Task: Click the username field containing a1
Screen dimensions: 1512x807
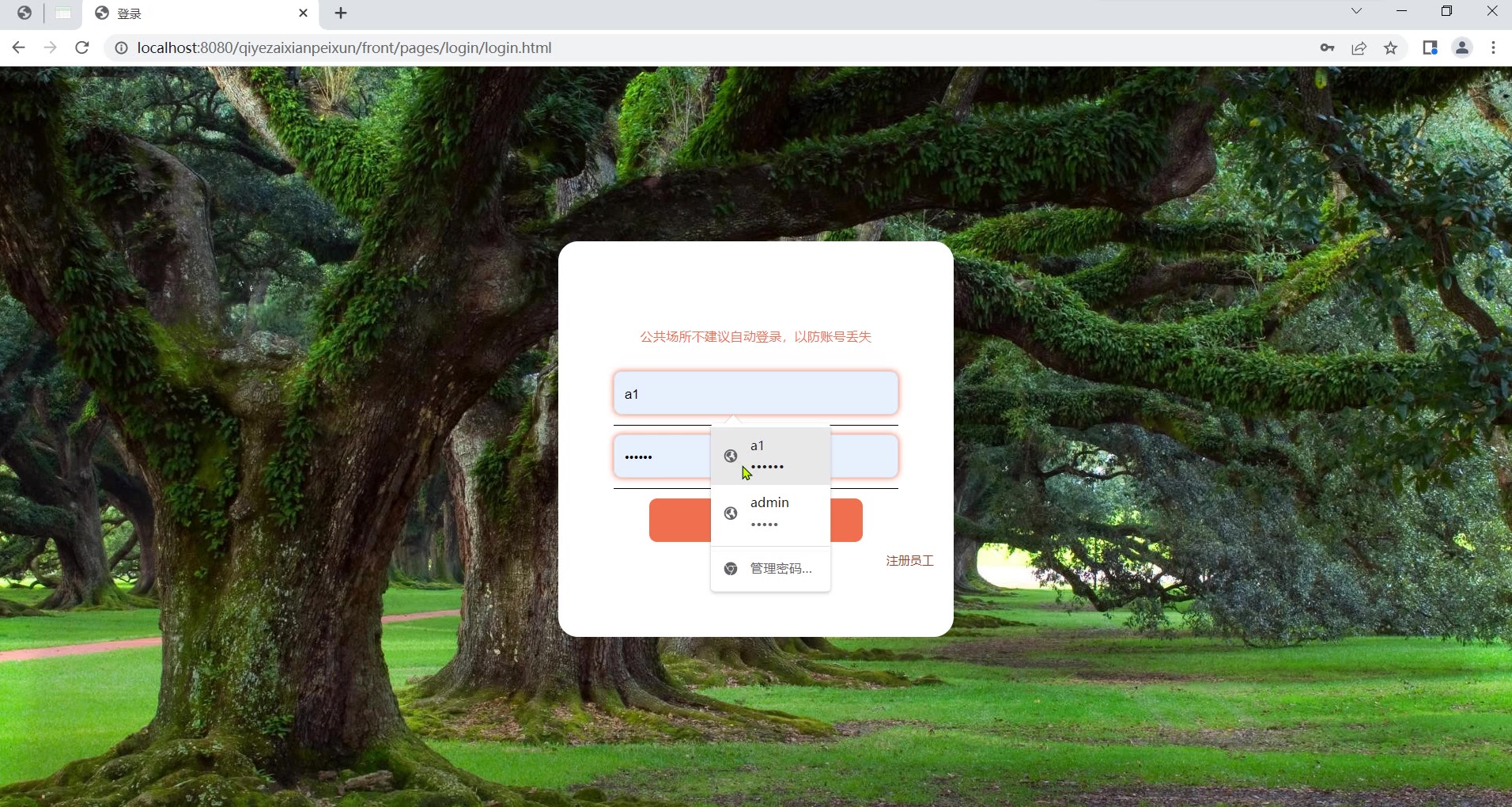Action: pyautogui.click(x=755, y=393)
